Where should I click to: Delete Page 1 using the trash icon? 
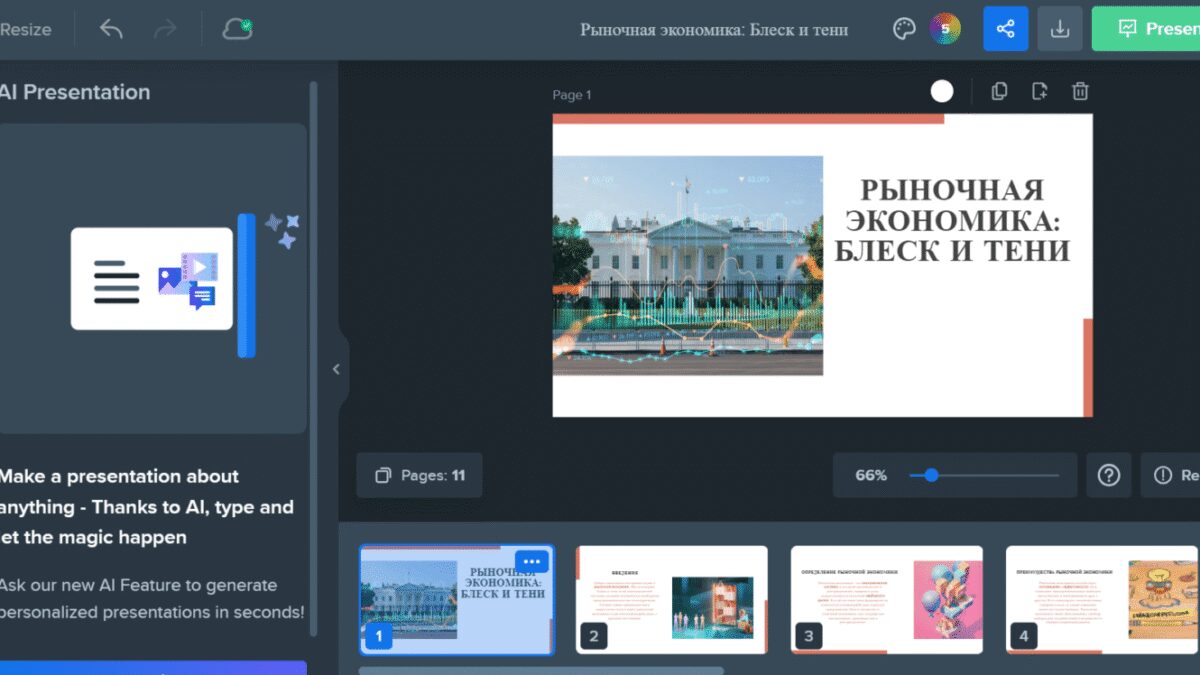click(x=1080, y=92)
